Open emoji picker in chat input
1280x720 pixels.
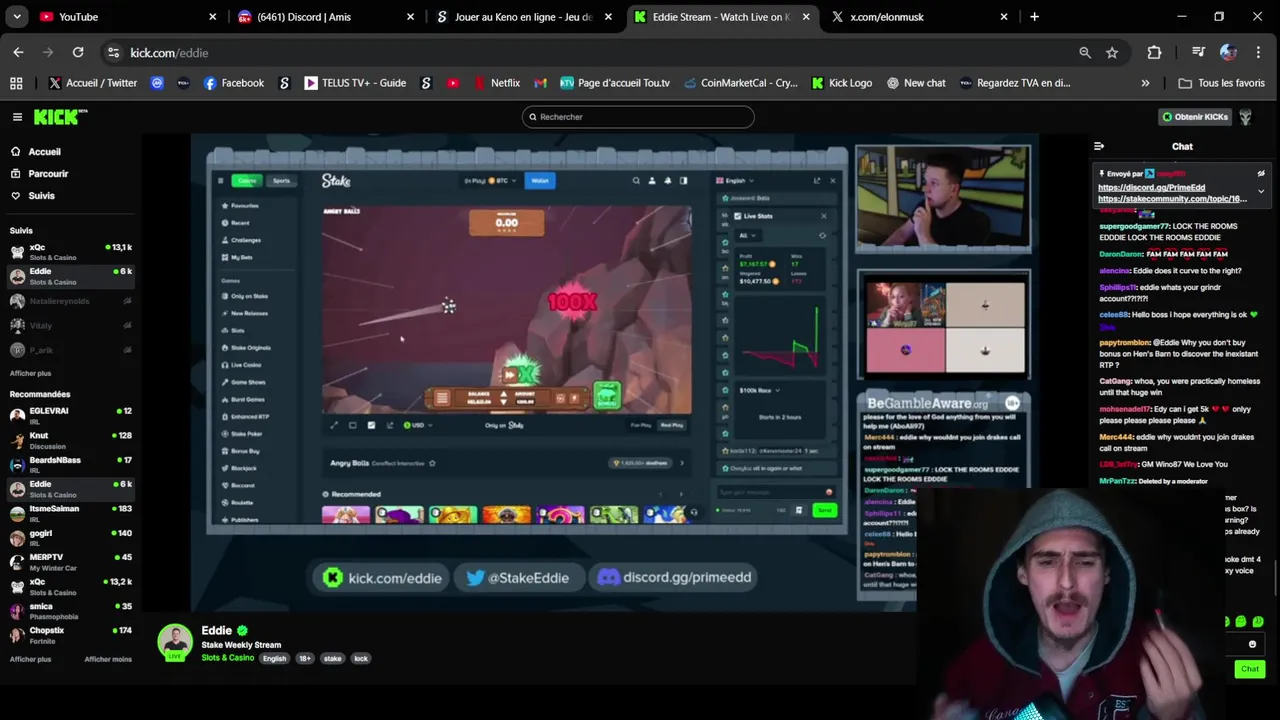pos(1252,645)
